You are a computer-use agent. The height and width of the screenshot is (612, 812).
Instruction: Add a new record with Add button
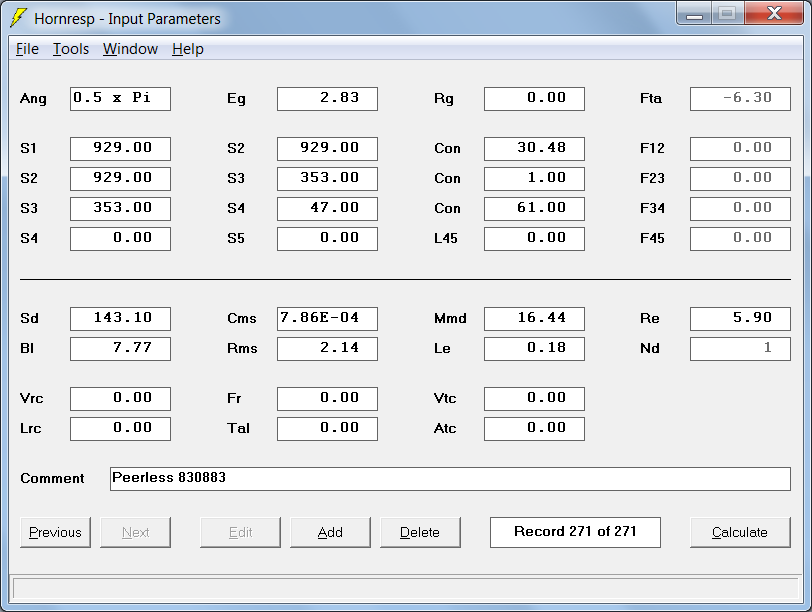(330, 532)
